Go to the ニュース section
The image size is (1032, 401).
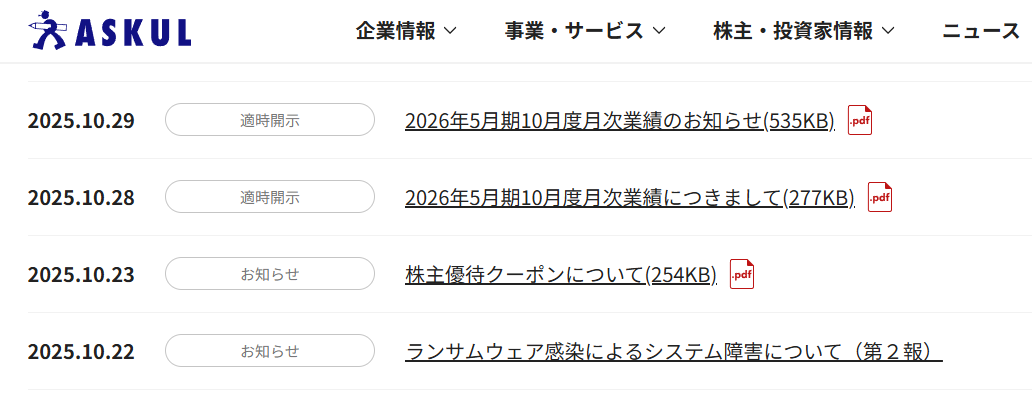[981, 31]
